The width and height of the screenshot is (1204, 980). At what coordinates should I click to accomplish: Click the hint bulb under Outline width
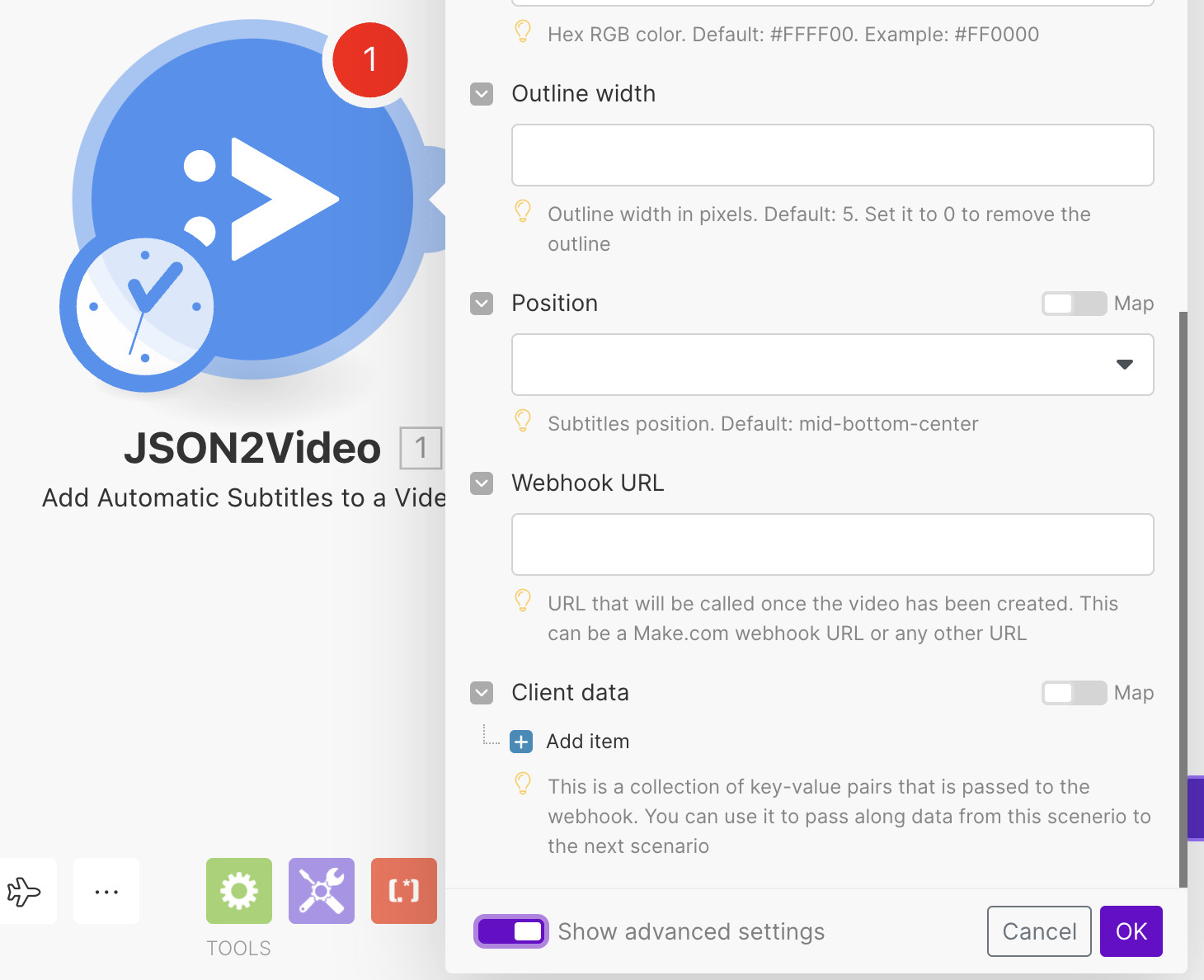tap(523, 211)
